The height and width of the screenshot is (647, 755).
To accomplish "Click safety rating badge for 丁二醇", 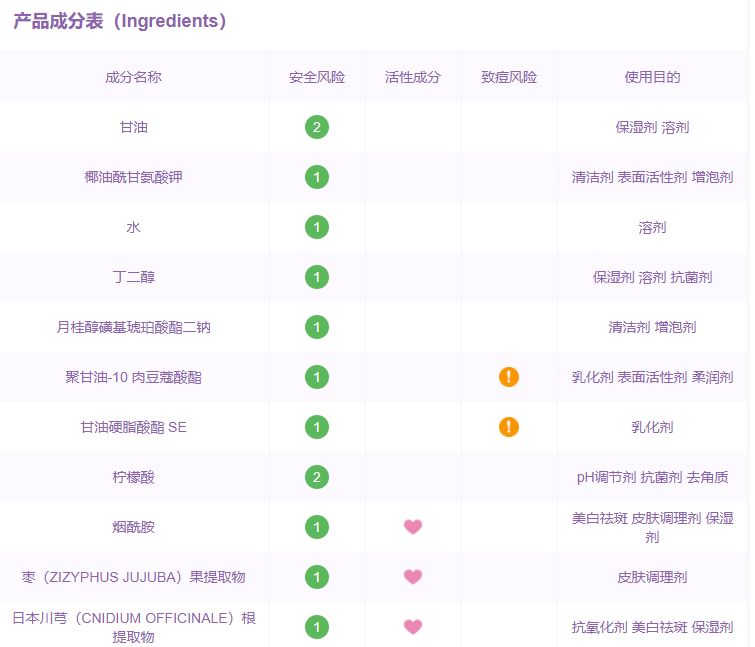I will pos(316,277).
